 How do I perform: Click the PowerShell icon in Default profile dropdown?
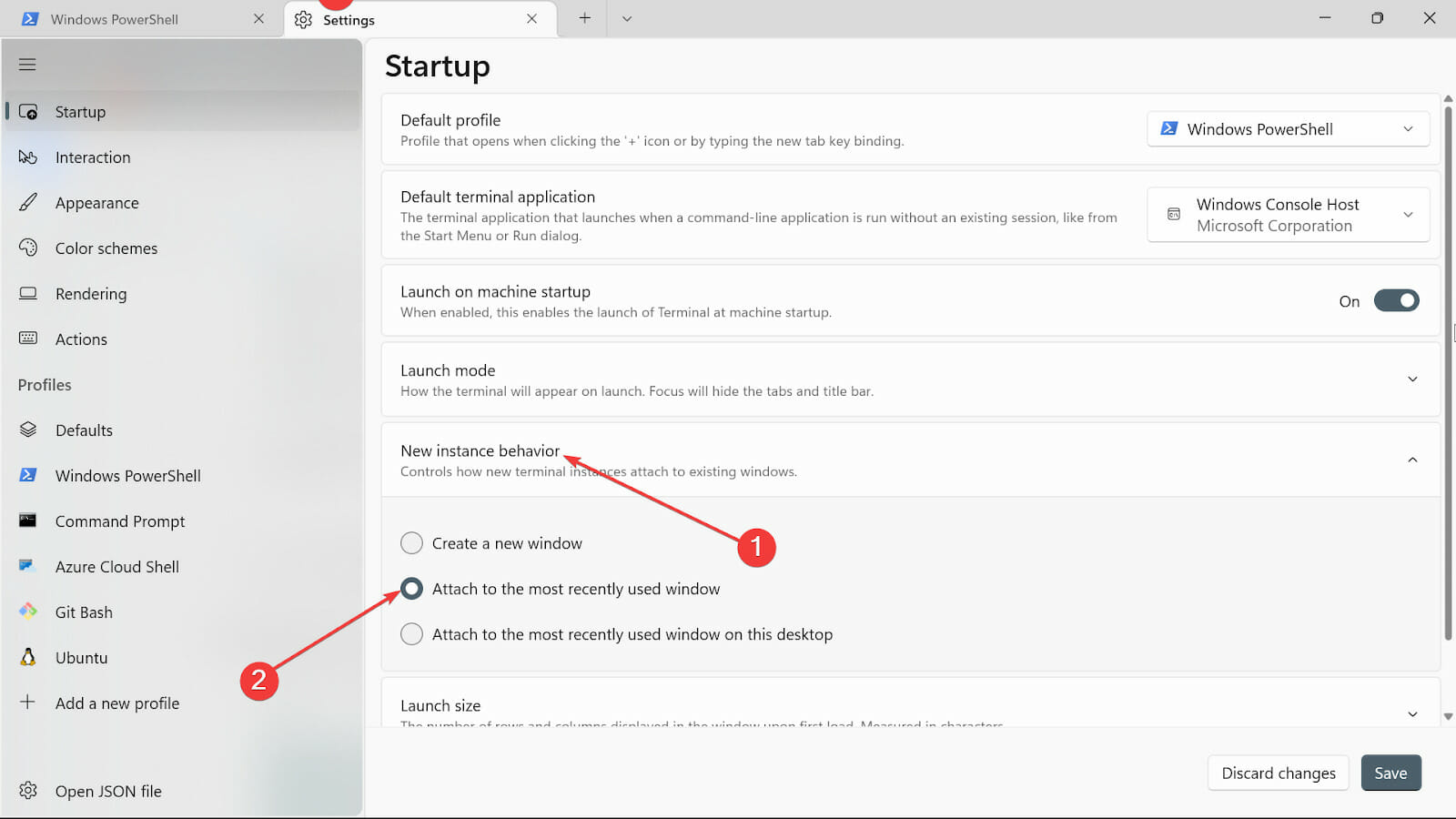(x=1169, y=129)
